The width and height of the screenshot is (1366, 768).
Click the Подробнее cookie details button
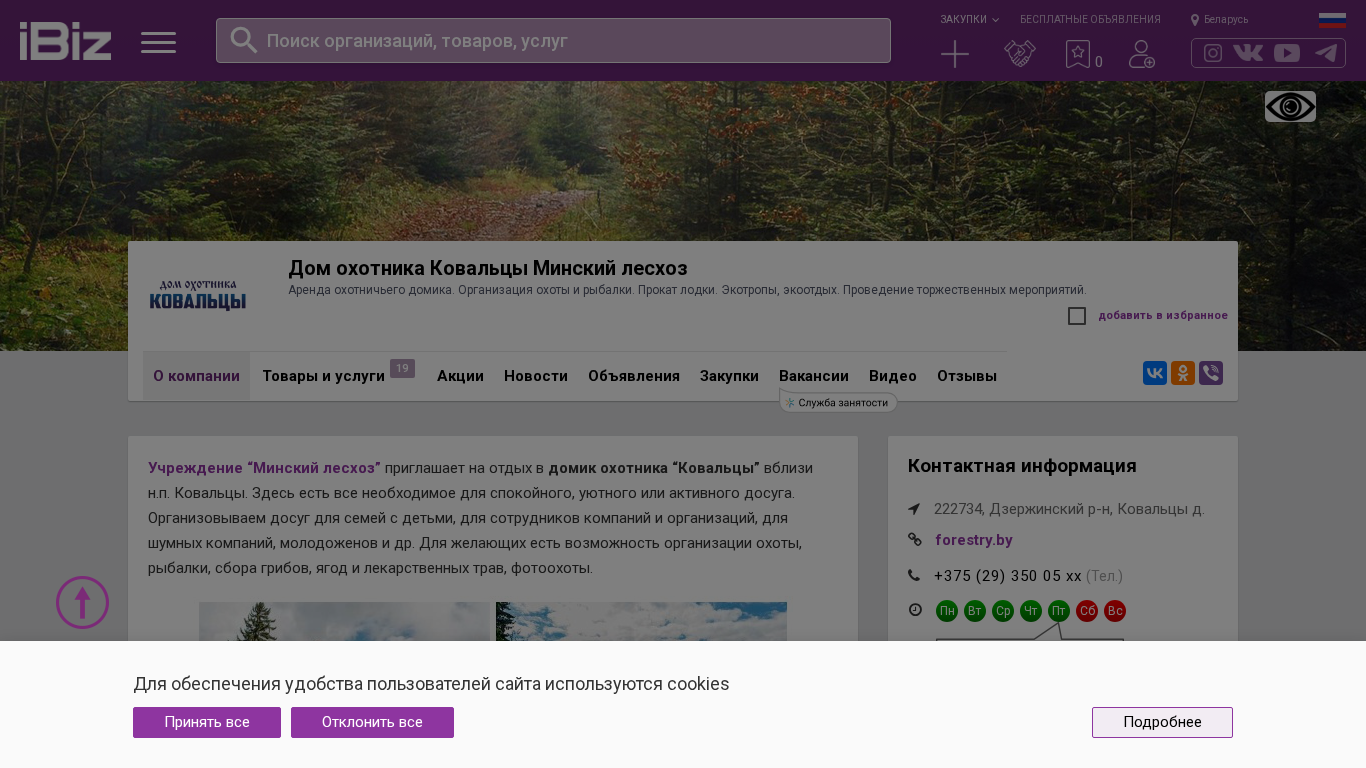(x=1162, y=722)
